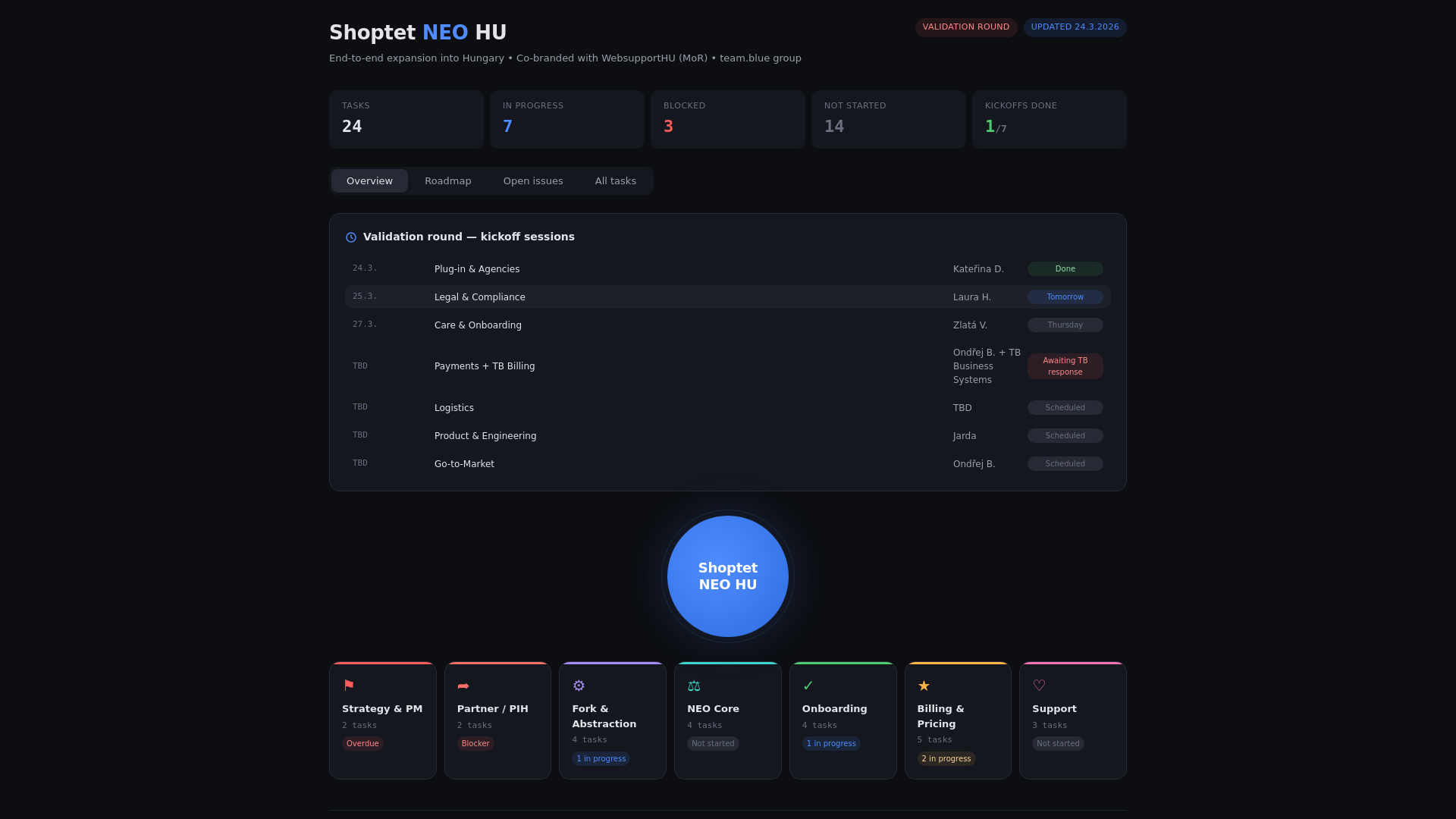Click 1 in progress tag on Fork & Abstraction
Screen dimensions: 1456x819
(x=601, y=759)
